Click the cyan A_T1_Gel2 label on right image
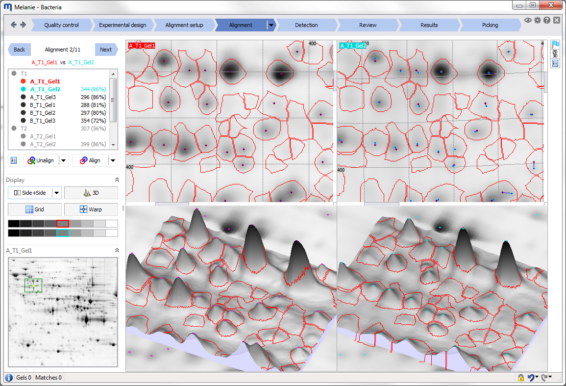 [x=352, y=45]
